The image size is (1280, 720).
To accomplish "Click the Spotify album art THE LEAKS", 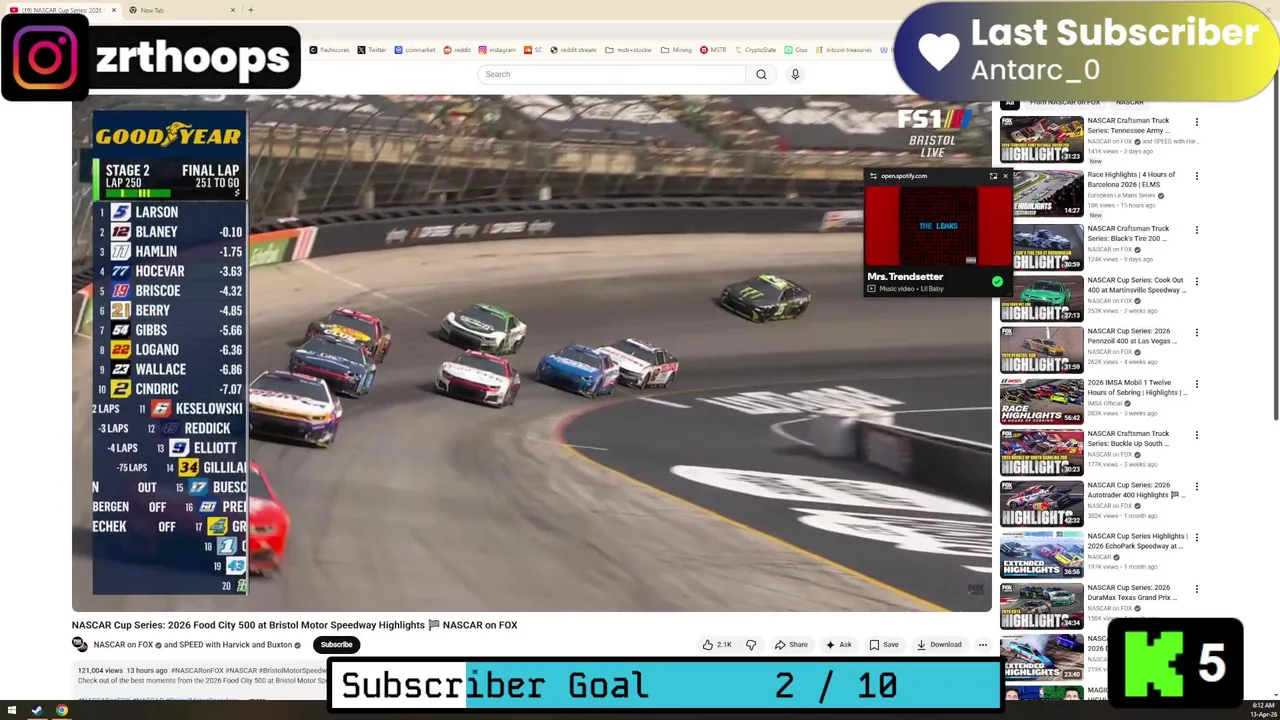I will pos(938,226).
